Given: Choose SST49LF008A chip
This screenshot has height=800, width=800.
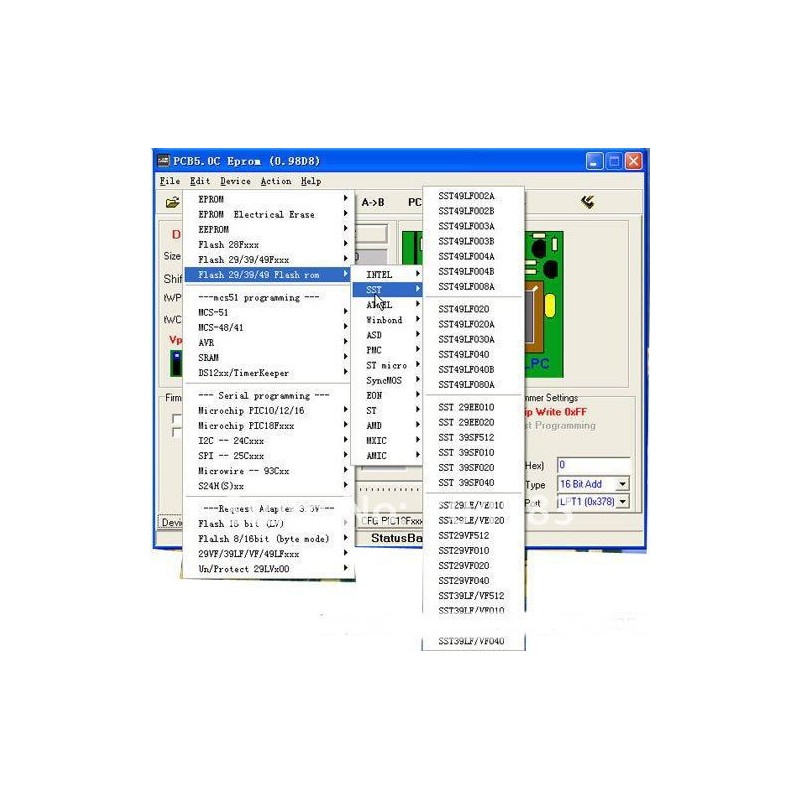Looking at the screenshot, I should 473,287.
